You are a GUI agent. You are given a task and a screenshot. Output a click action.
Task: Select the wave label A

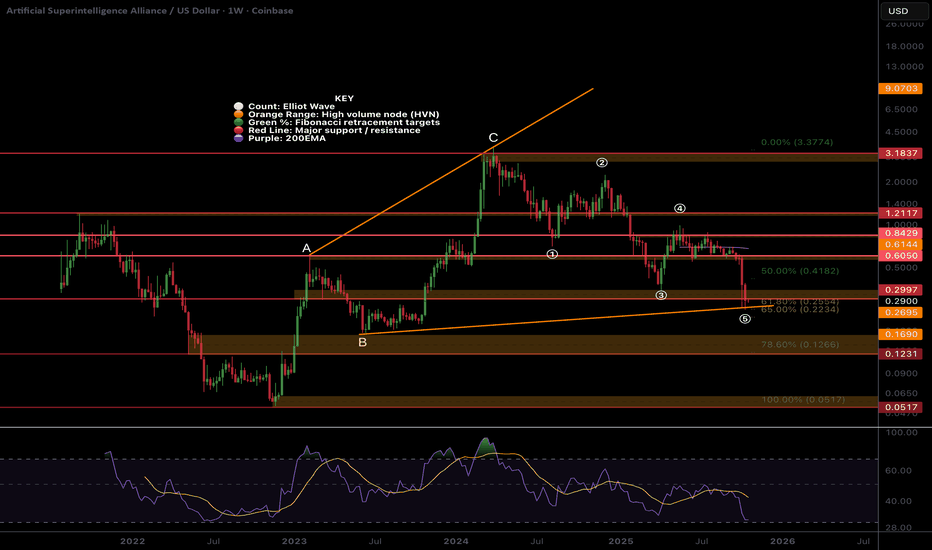307,247
